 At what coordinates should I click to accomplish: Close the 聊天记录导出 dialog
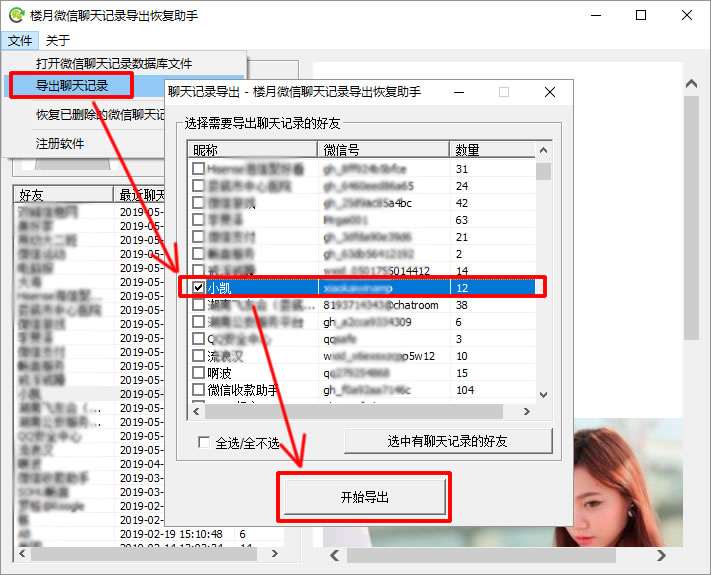[x=550, y=92]
